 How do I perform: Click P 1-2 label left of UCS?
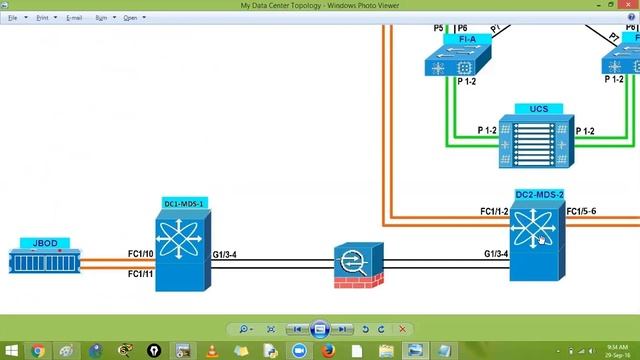pyautogui.click(x=487, y=130)
